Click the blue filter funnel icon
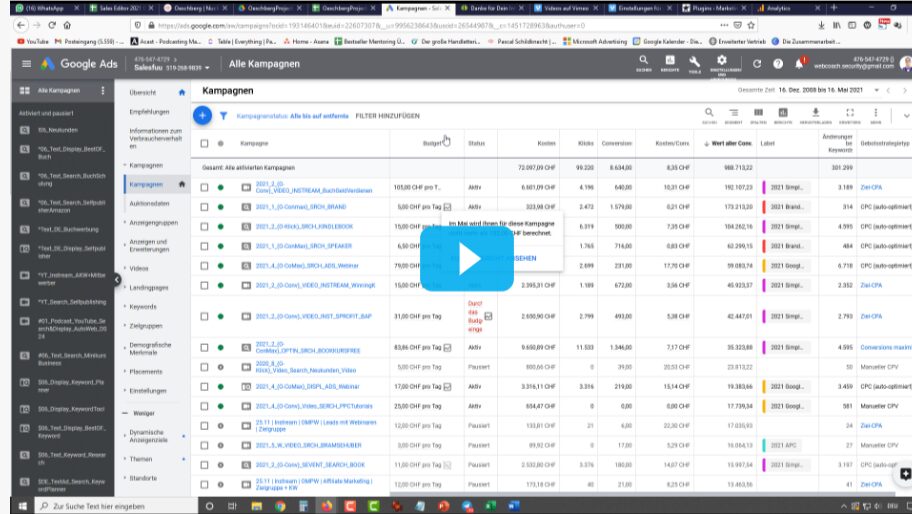This screenshot has height=514, width=912. coord(223,116)
